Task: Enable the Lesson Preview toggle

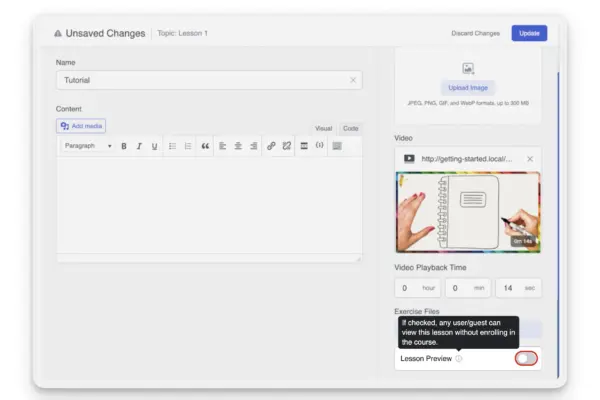Action: click(x=525, y=358)
